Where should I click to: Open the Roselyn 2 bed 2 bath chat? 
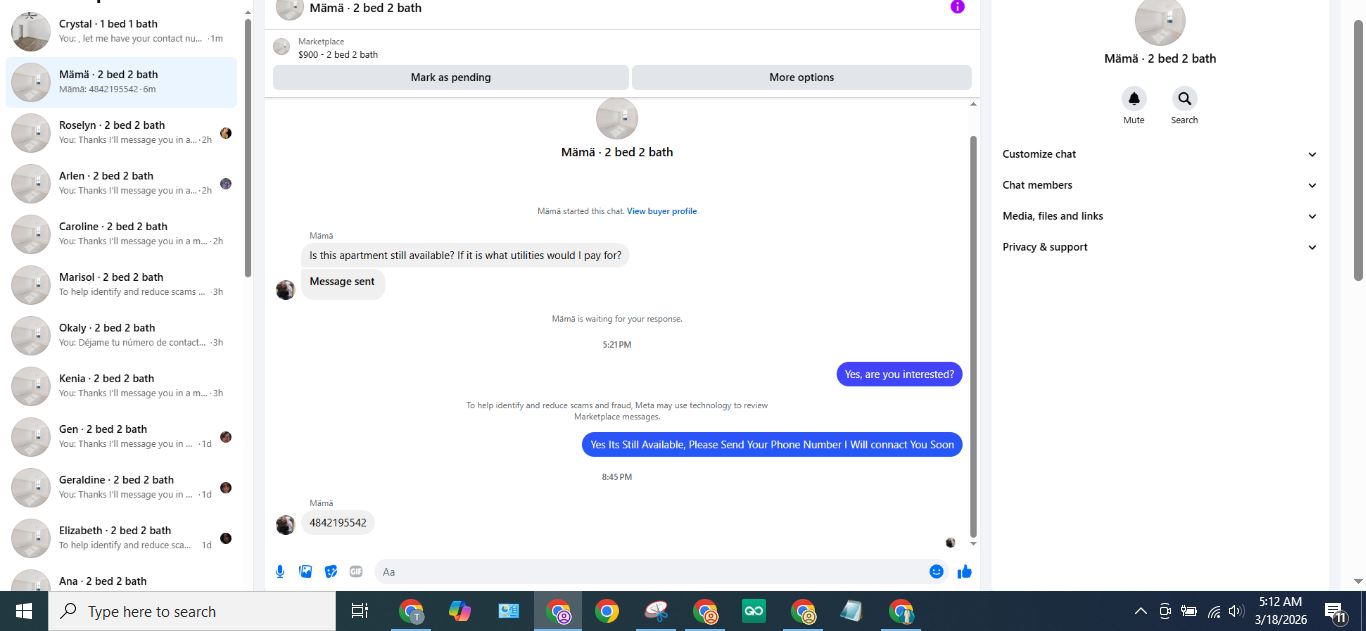(x=122, y=133)
